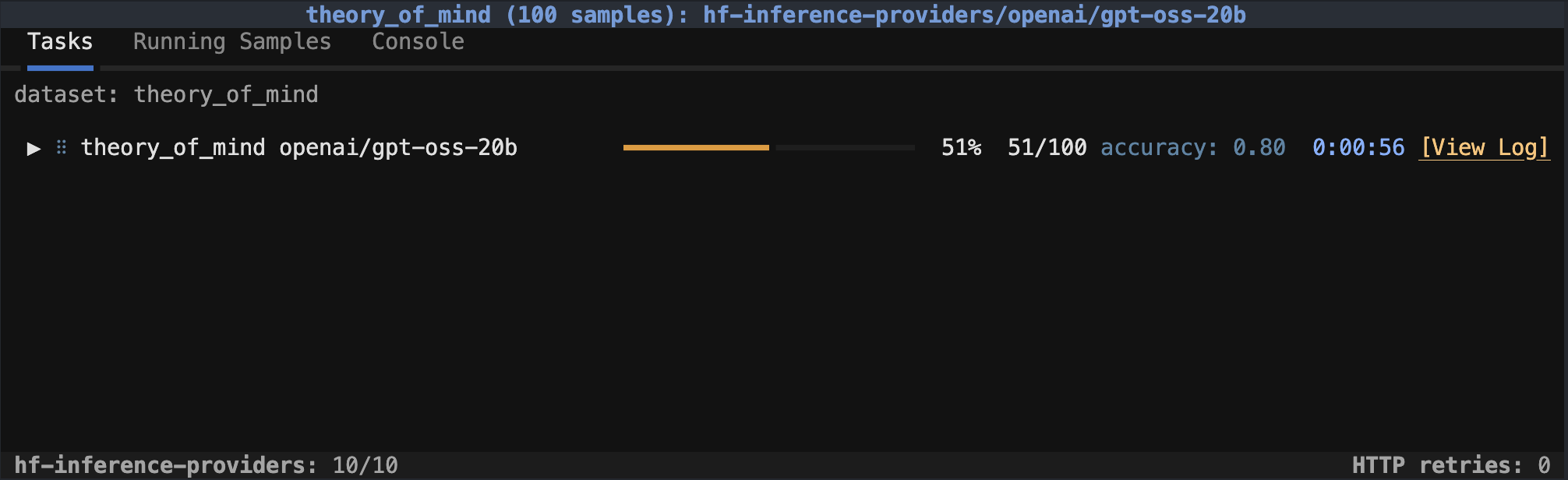This screenshot has height=480, width=1568.
Task: Click the drag handle dots beside the task row
Action: click(x=60, y=147)
